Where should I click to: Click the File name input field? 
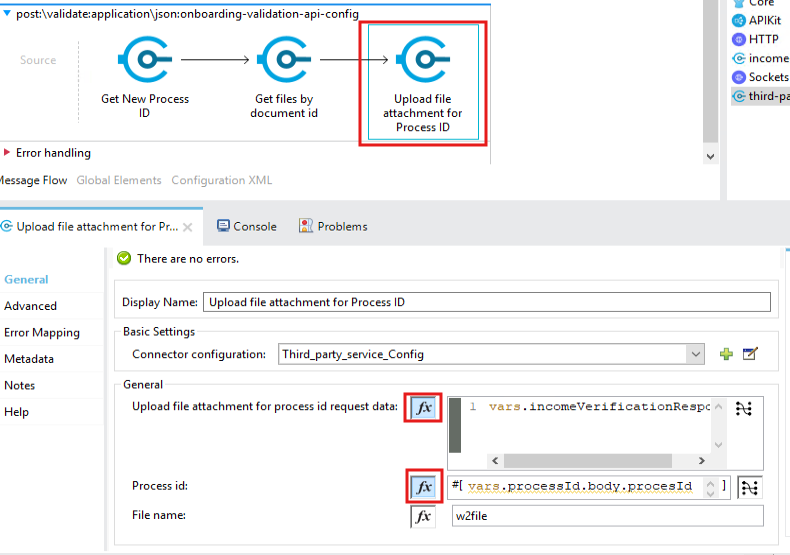pyautogui.click(x=606, y=516)
